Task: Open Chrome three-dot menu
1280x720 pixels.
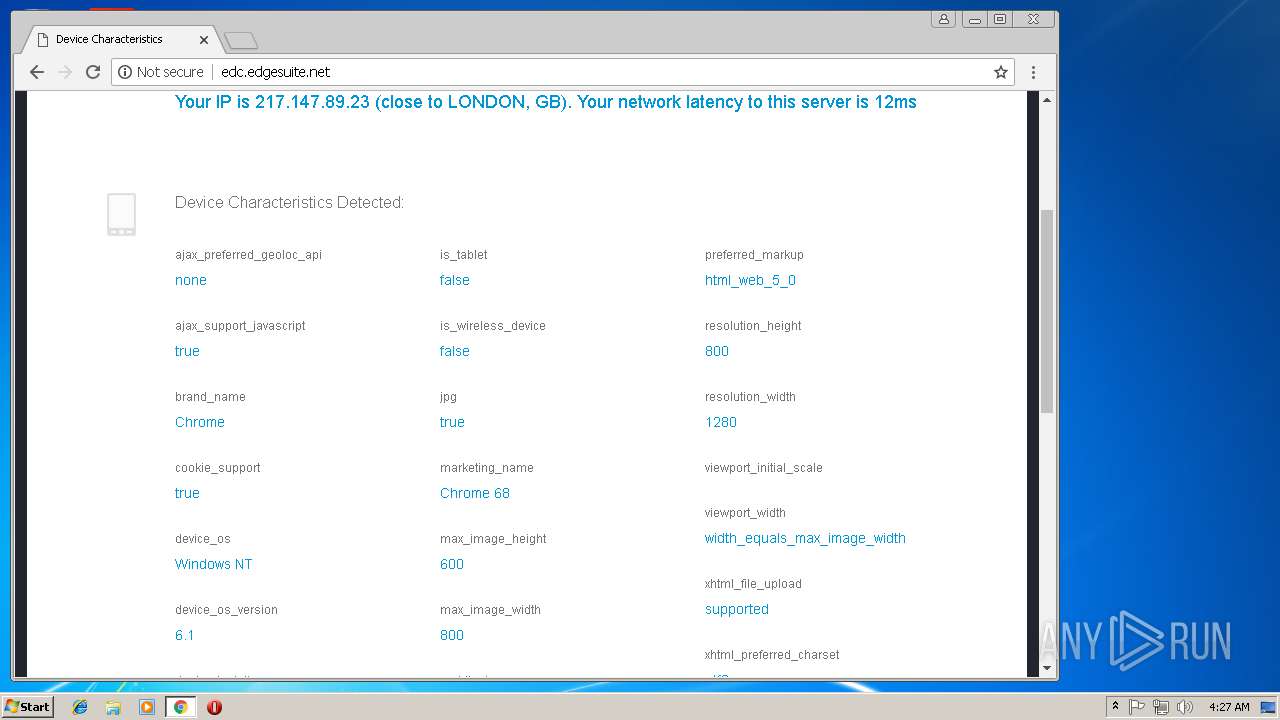Action: click(1033, 72)
